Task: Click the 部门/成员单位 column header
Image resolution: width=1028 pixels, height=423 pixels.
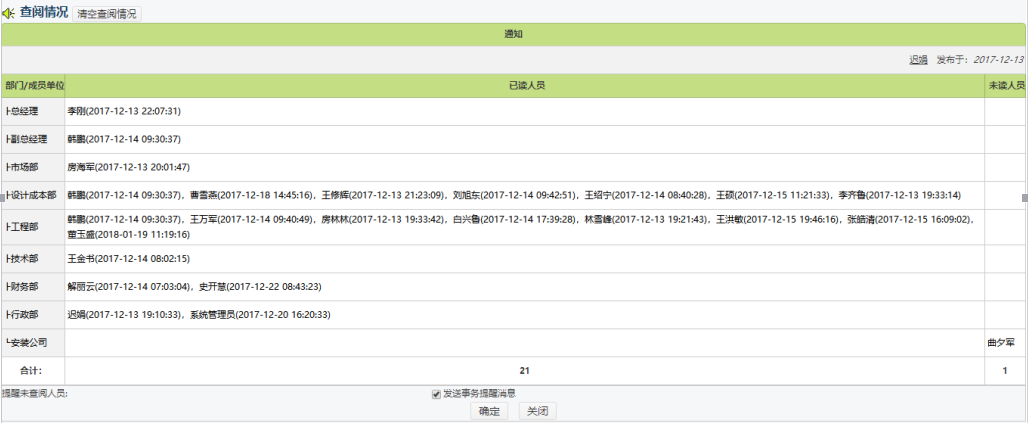Action: 34,86
